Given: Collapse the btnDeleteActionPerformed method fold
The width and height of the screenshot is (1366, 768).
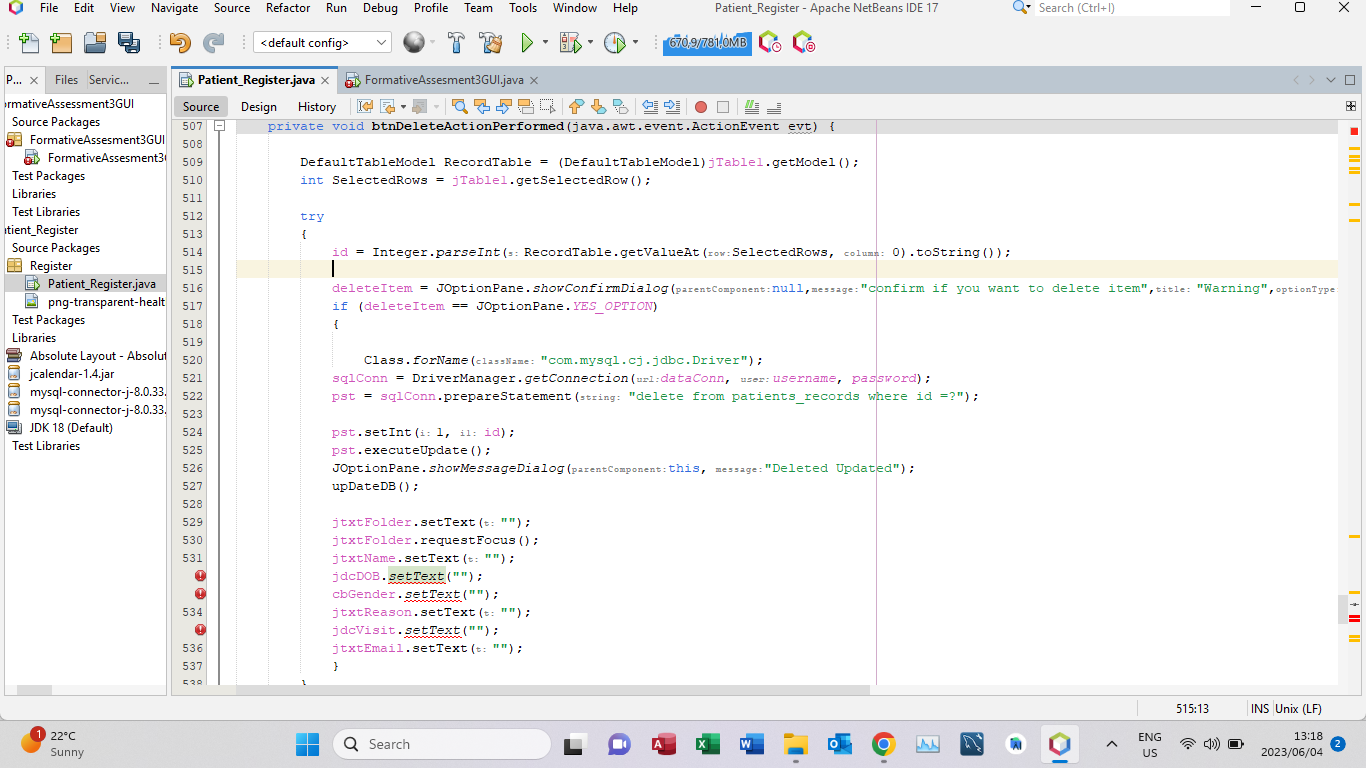Looking at the screenshot, I should tap(219, 126).
